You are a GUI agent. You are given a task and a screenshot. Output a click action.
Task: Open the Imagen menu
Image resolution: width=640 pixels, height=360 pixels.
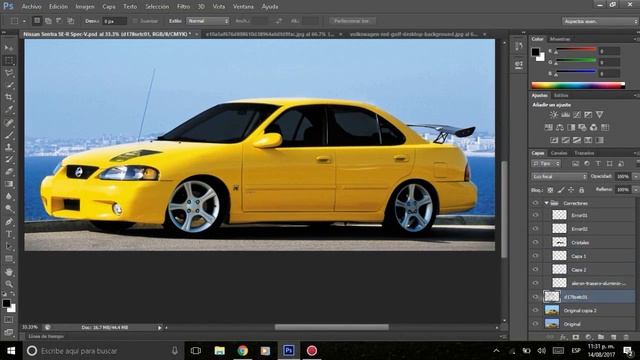(85, 7)
